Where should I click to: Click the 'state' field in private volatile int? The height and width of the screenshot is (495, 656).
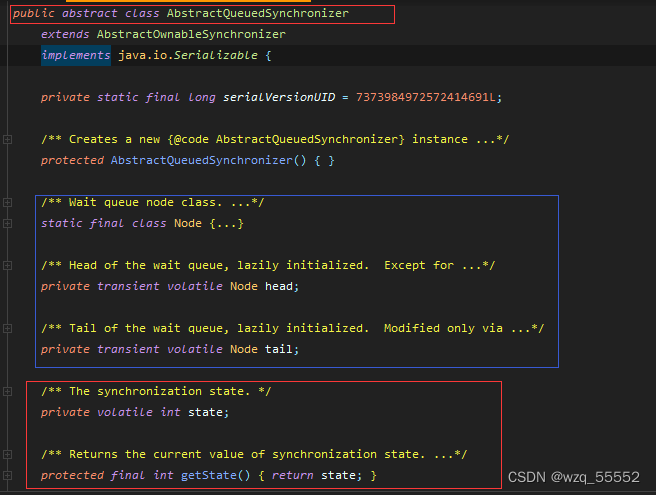tap(205, 412)
